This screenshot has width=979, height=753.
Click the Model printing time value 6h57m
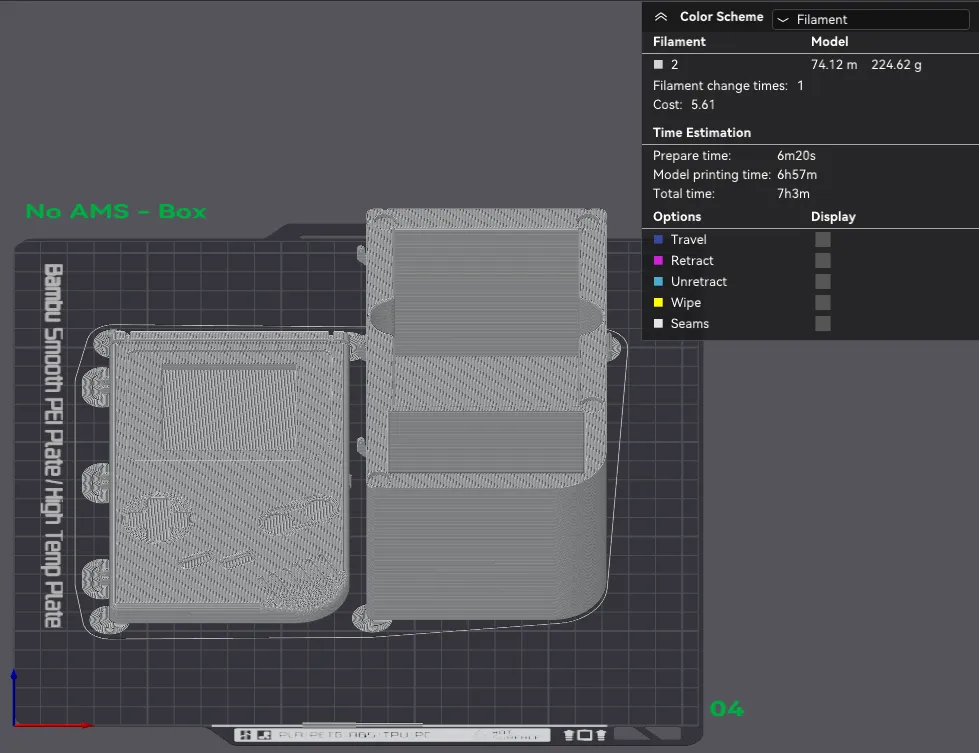coord(797,175)
